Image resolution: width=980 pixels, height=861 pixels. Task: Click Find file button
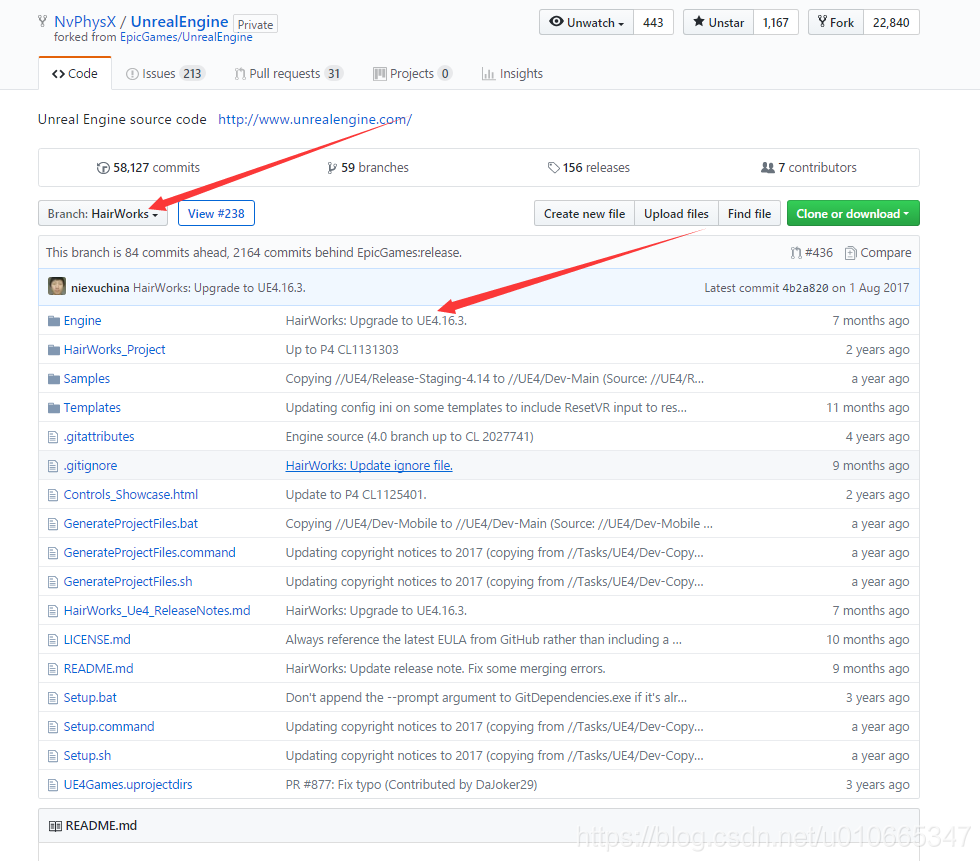[749, 214]
